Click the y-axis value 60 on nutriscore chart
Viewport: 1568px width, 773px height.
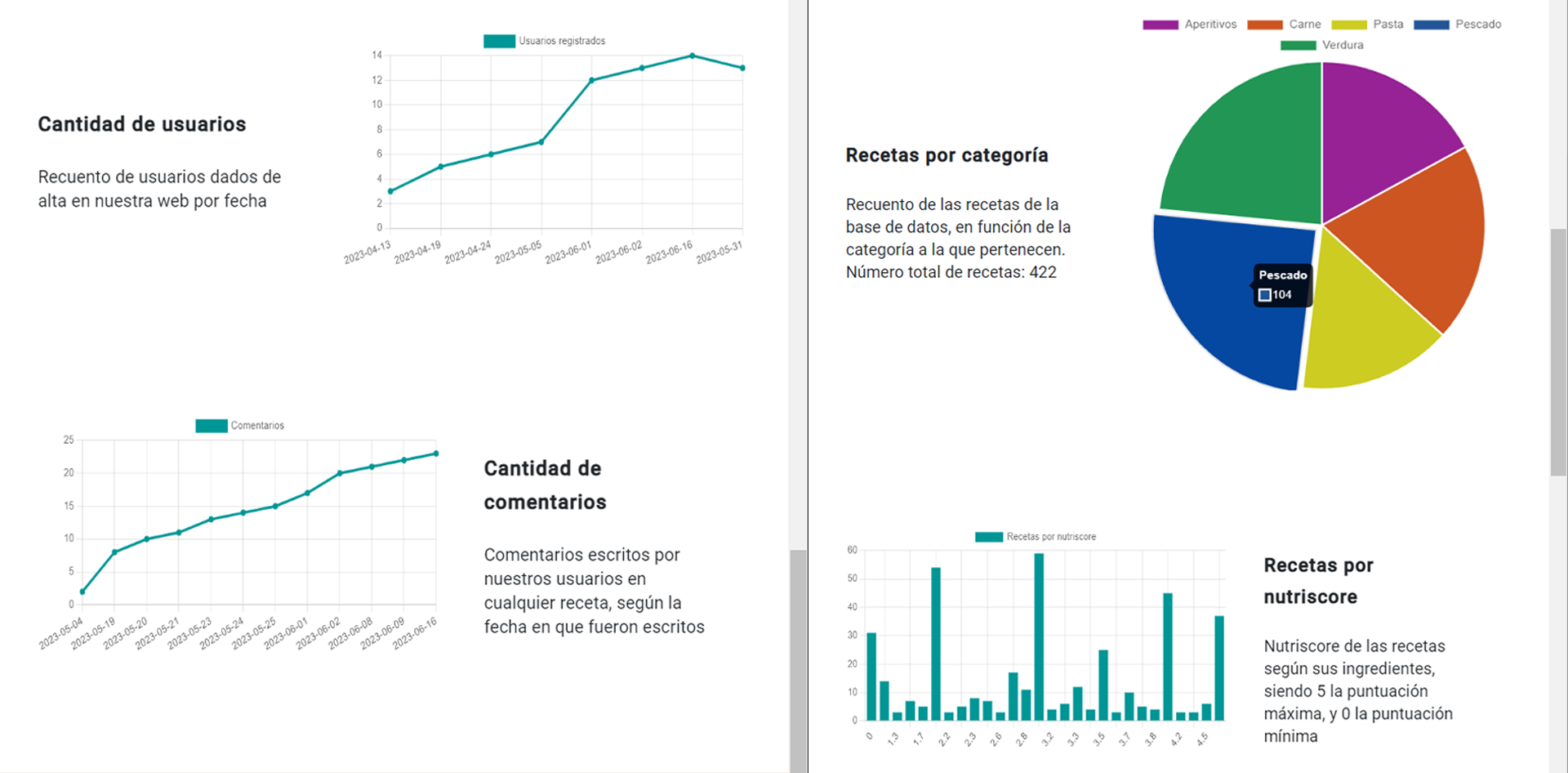[x=852, y=550]
